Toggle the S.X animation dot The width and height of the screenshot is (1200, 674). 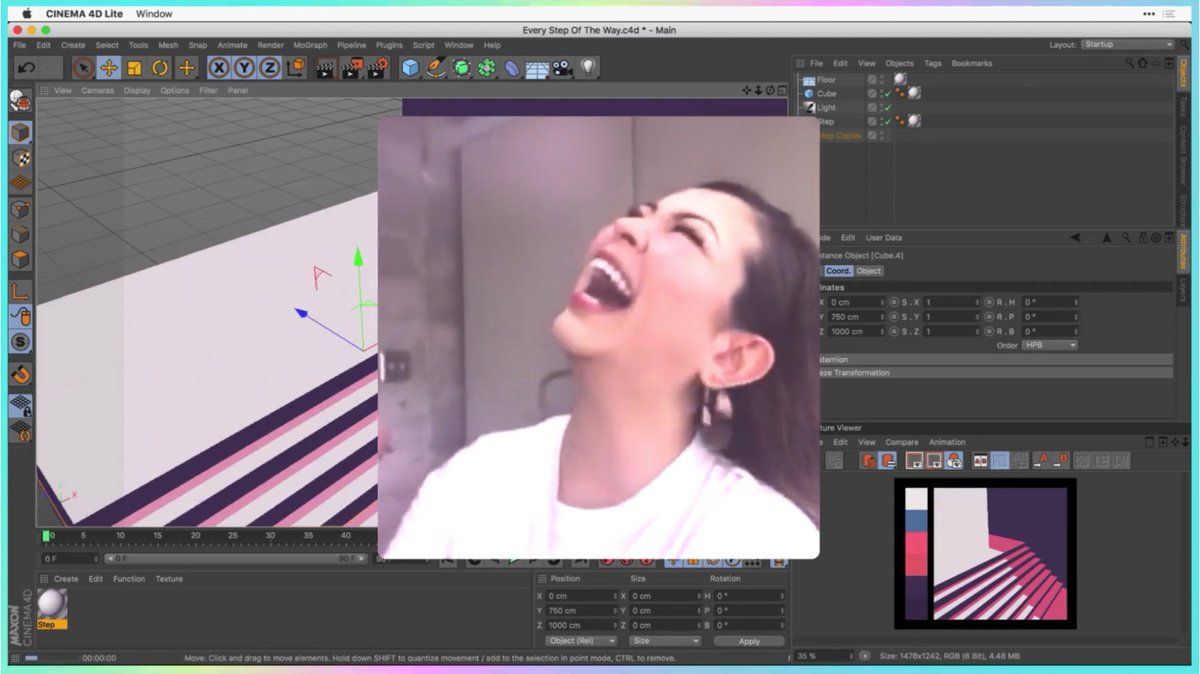(896, 302)
